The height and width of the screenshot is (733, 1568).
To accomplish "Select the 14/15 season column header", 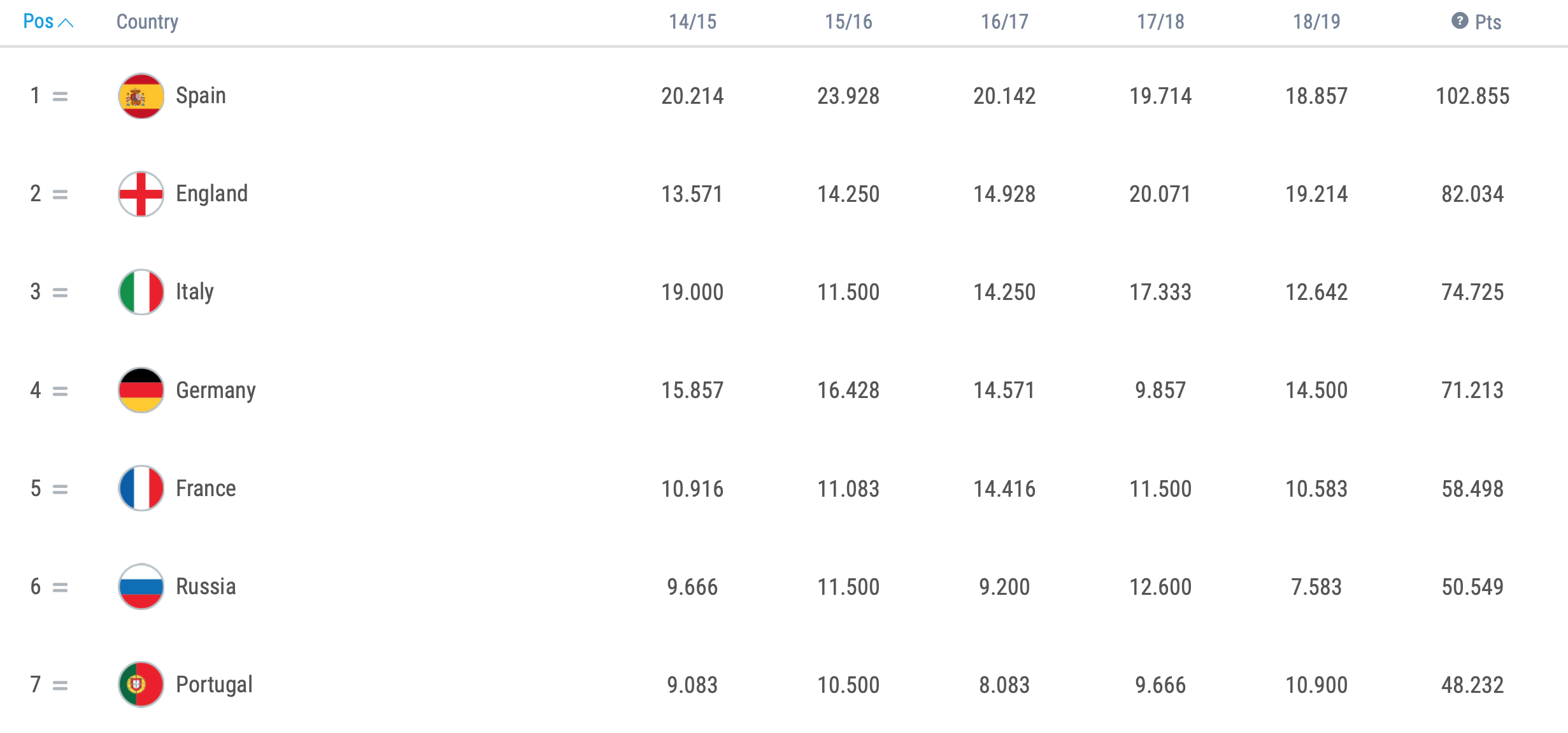I will tap(692, 22).
